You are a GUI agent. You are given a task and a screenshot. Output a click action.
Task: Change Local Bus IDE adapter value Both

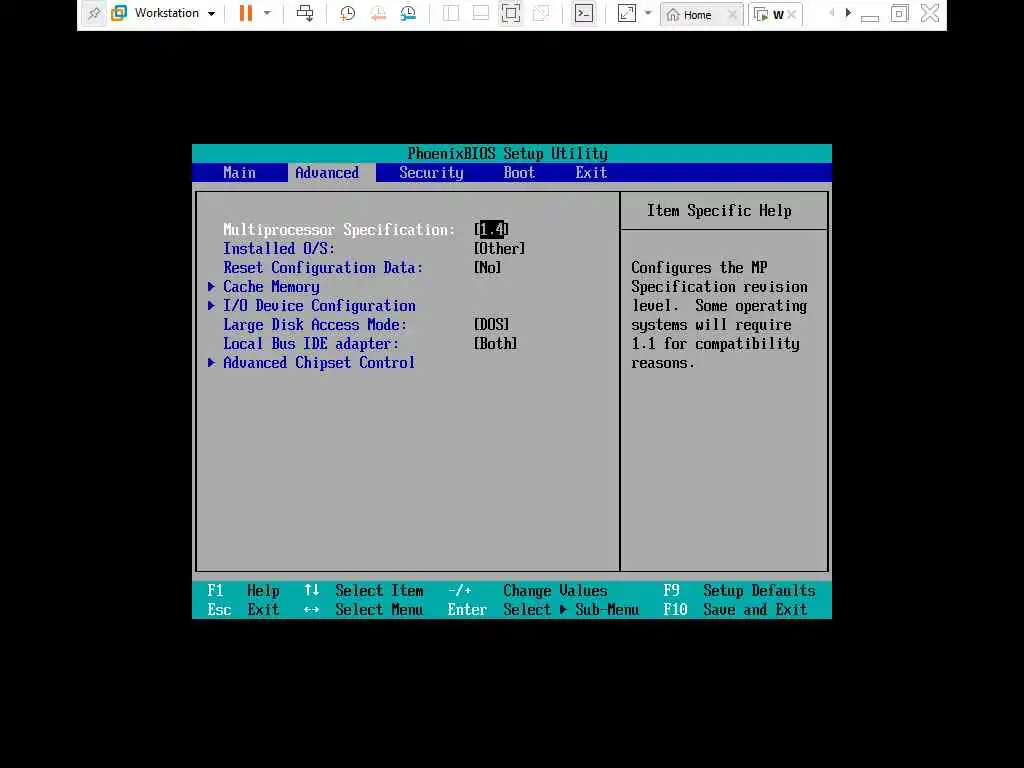(495, 344)
